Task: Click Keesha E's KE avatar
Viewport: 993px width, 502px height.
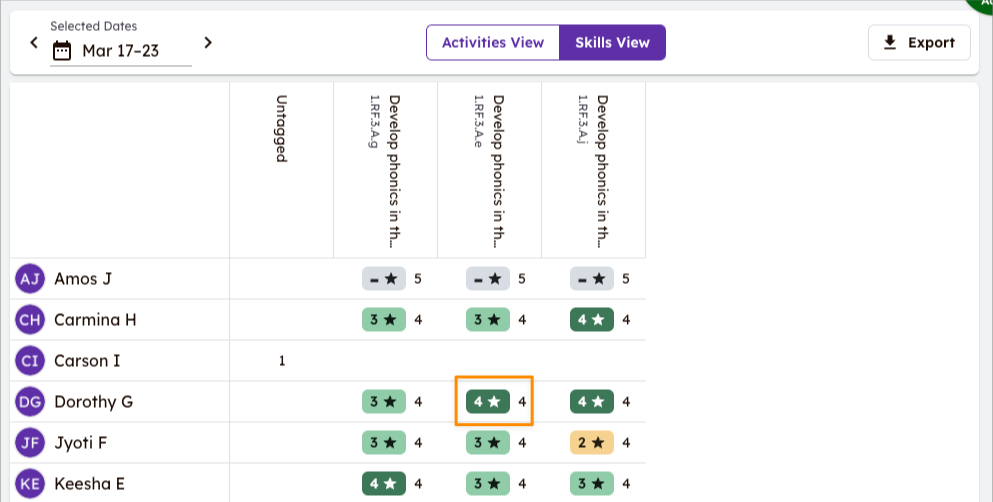Action: pyautogui.click(x=30, y=484)
